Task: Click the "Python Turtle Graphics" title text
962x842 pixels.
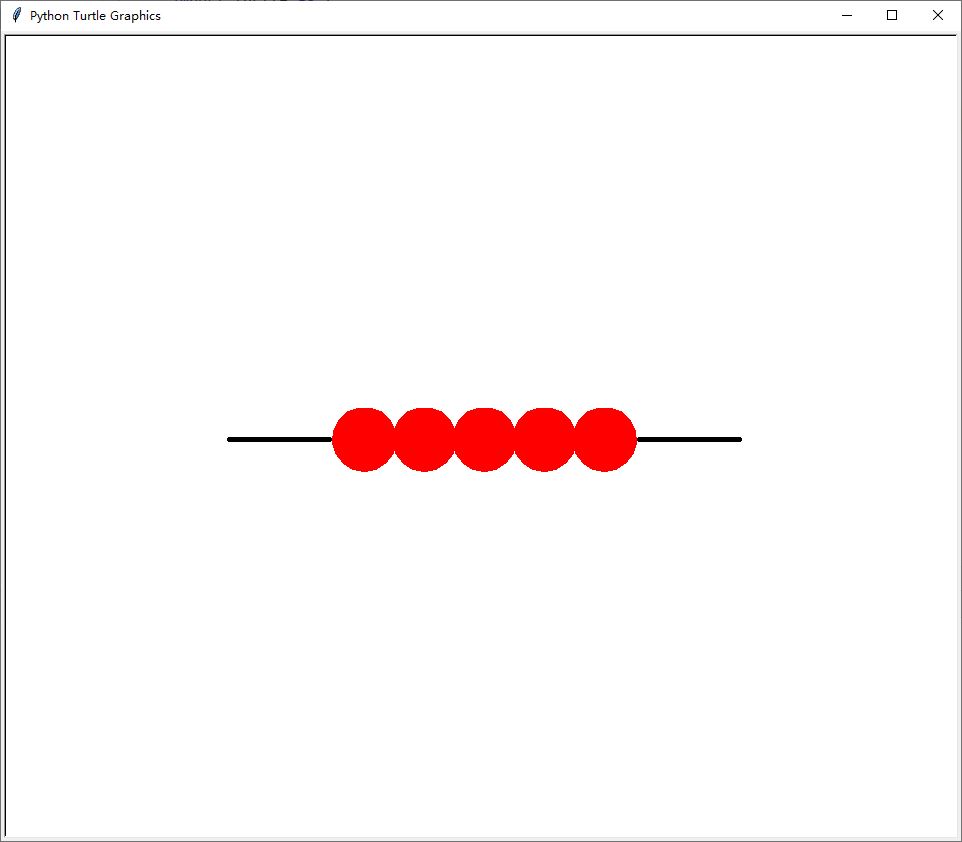Action: (95, 16)
